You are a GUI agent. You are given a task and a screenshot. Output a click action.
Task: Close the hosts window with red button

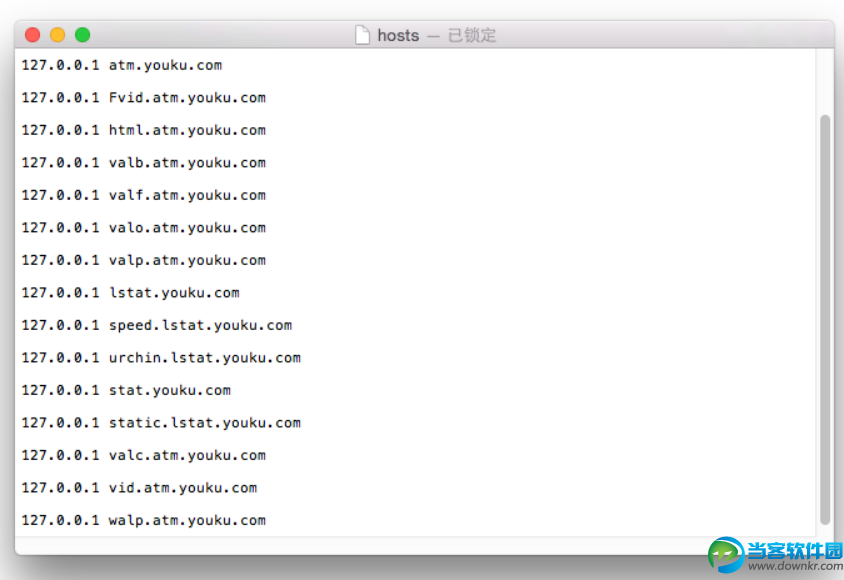pyautogui.click(x=33, y=35)
